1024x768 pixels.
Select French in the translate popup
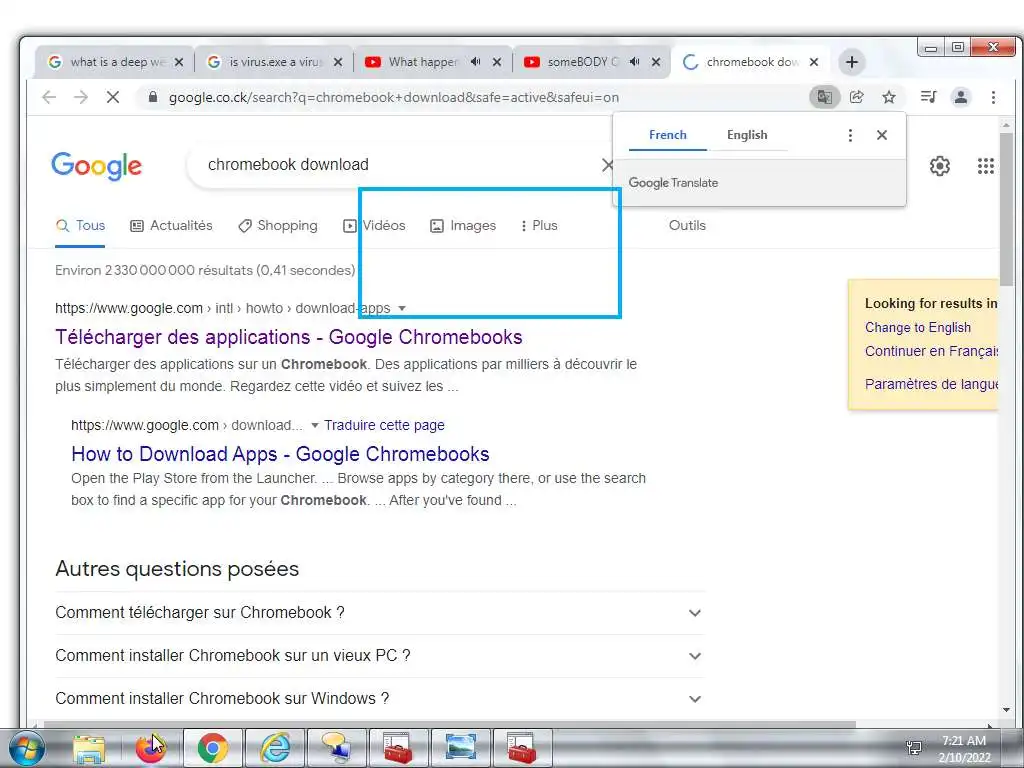pos(667,135)
